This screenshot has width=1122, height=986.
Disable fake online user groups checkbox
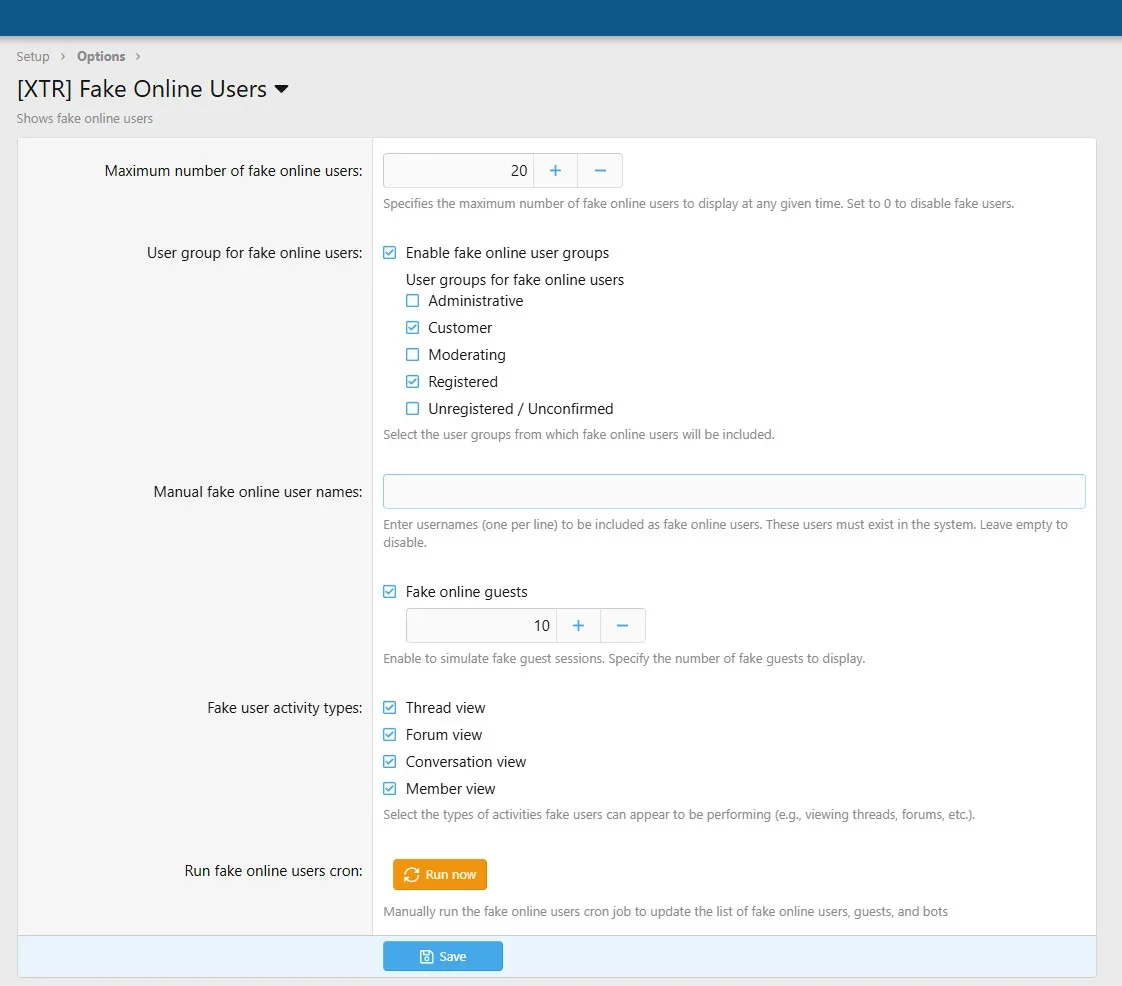(390, 253)
